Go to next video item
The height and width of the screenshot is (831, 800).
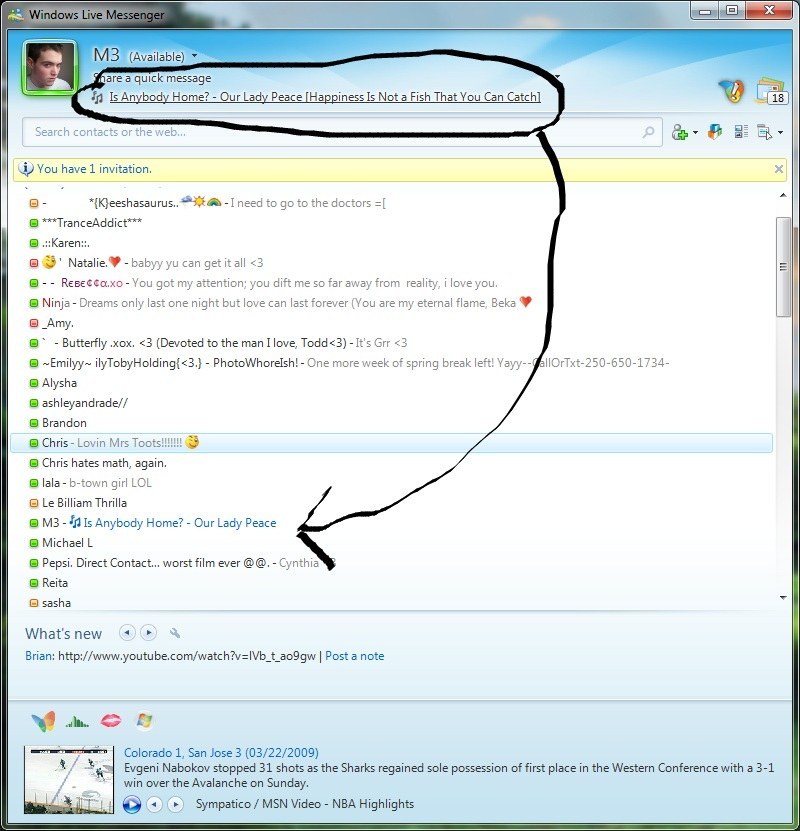[x=175, y=804]
